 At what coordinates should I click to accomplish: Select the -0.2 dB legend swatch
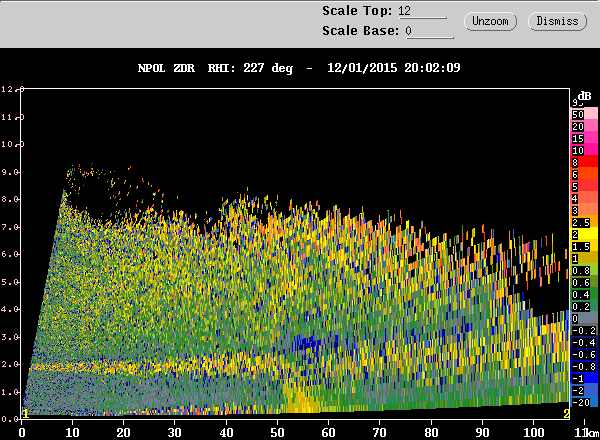[584, 331]
